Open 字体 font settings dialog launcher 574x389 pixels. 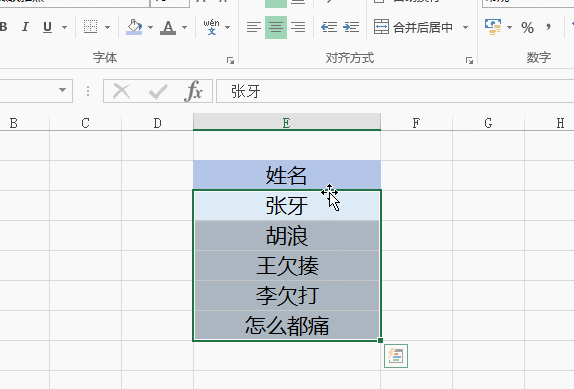[230, 60]
